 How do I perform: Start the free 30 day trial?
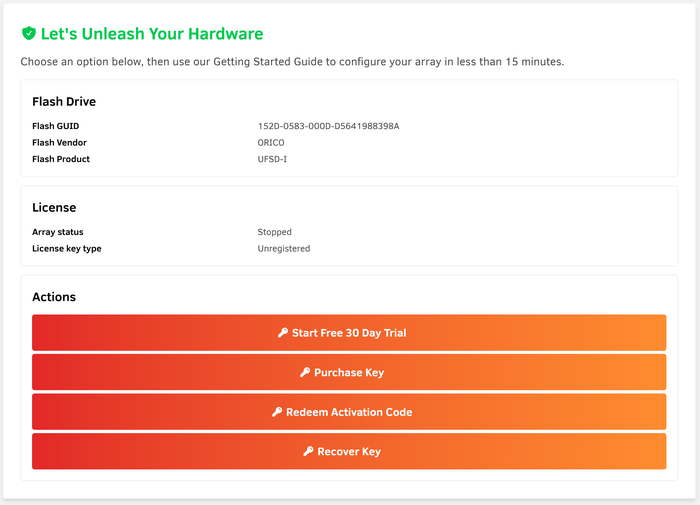click(349, 333)
